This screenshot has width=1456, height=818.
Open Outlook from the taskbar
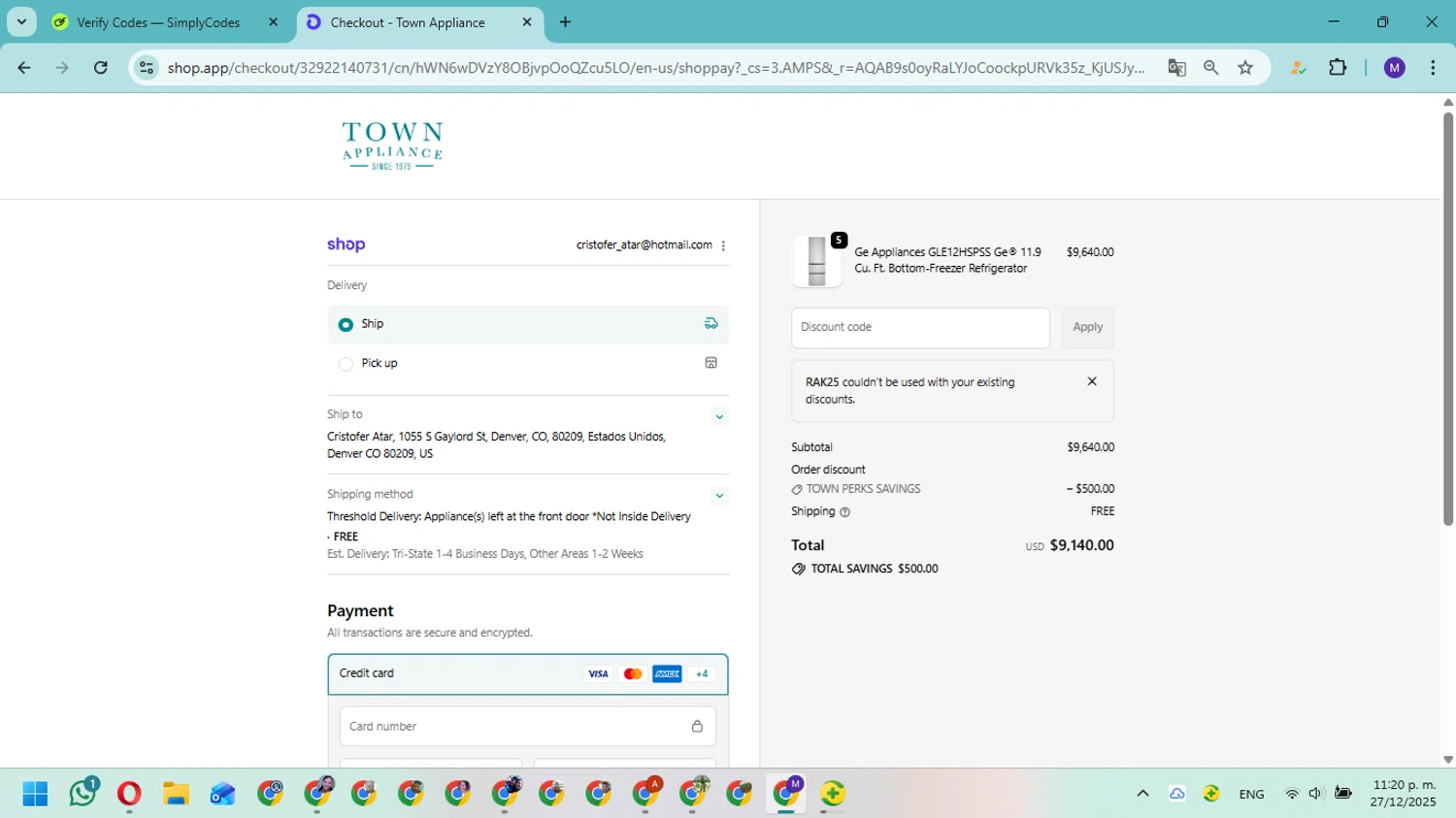pyautogui.click(x=222, y=794)
